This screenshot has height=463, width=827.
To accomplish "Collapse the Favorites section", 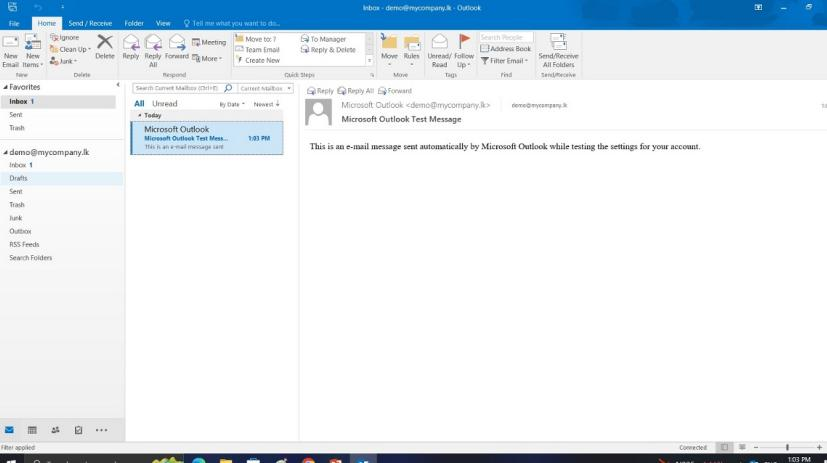I will (5, 87).
